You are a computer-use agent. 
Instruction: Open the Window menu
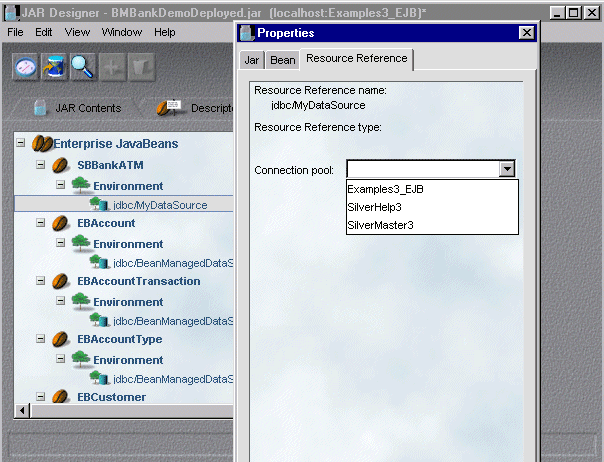[x=122, y=32]
